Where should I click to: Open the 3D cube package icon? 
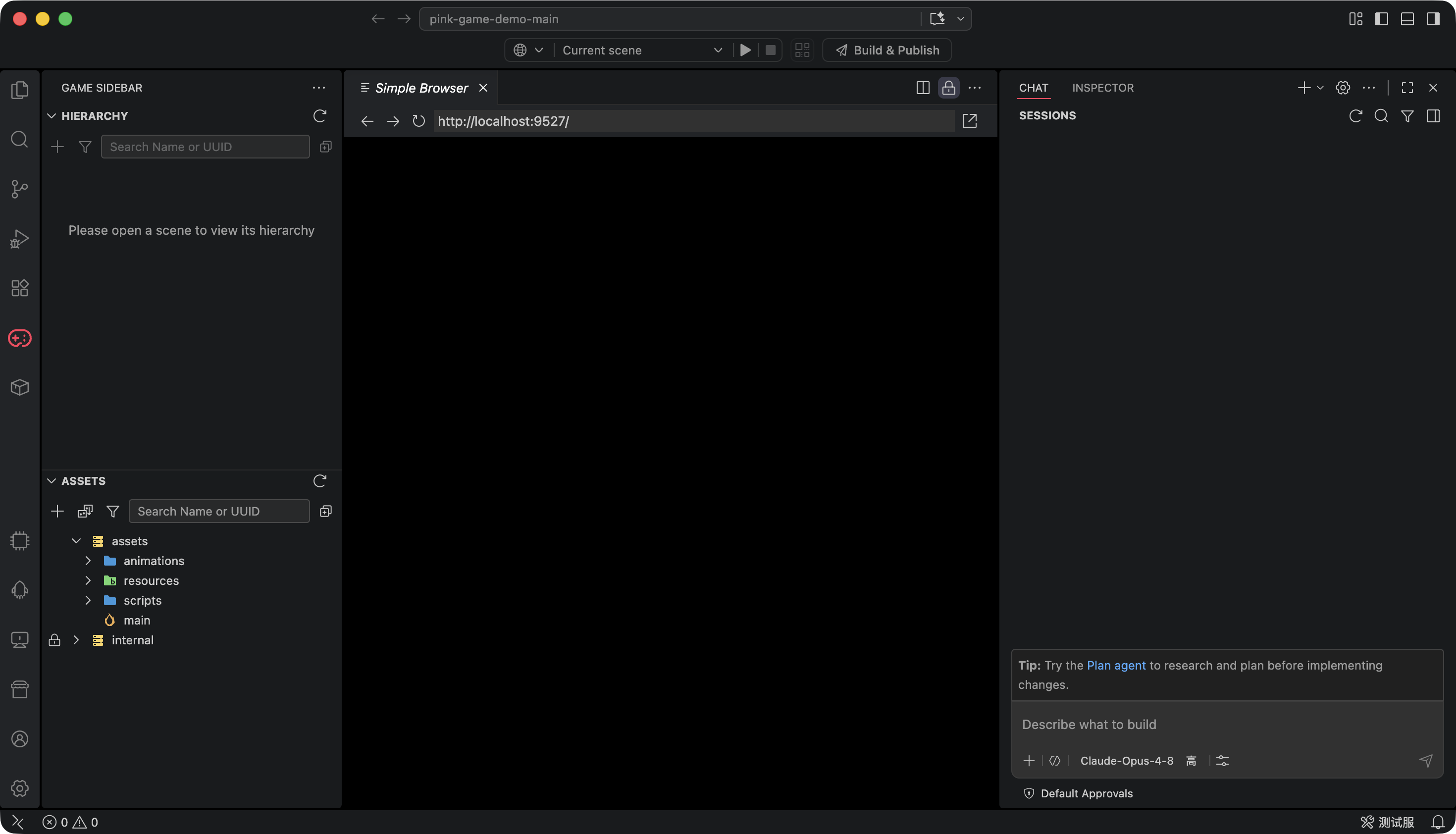19,387
